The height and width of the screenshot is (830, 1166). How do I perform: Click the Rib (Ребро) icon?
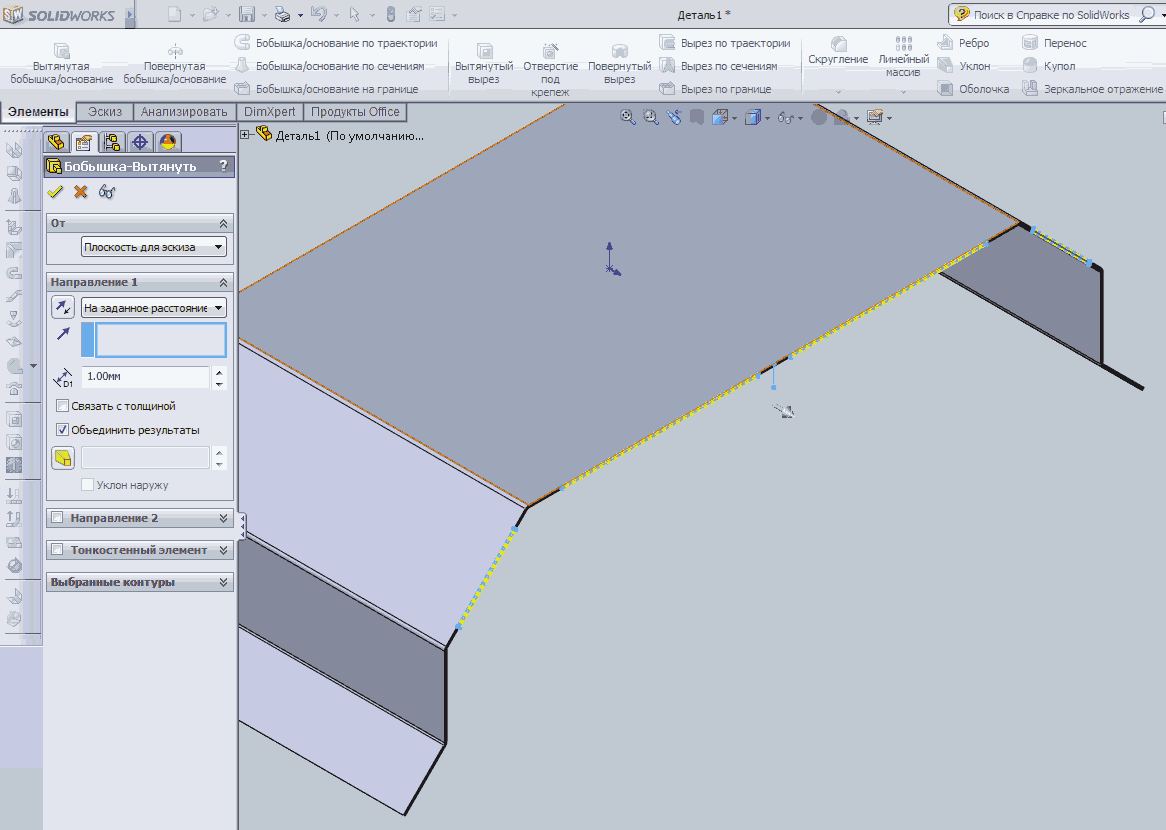click(945, 42)
